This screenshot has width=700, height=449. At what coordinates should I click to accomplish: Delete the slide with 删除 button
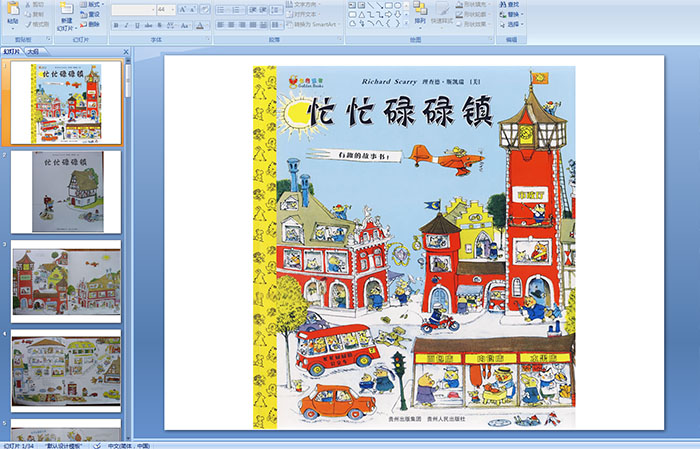click(x=90, y=24)
